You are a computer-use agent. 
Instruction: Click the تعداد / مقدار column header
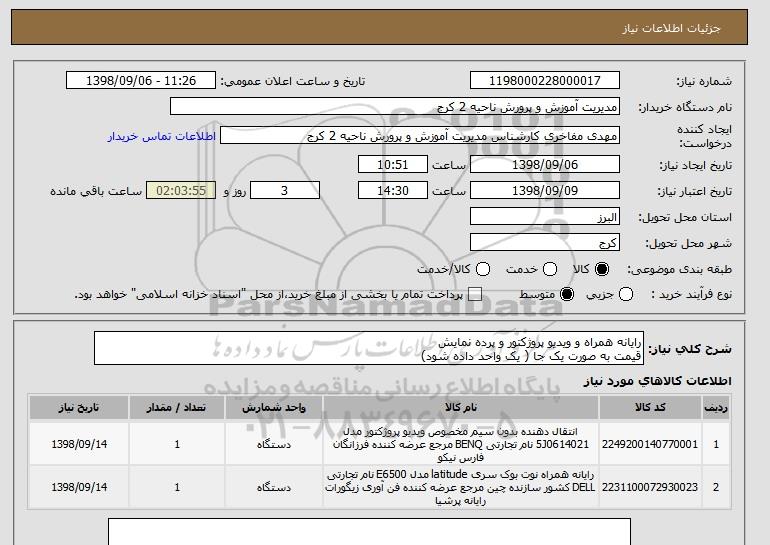[x=177, y=408]
